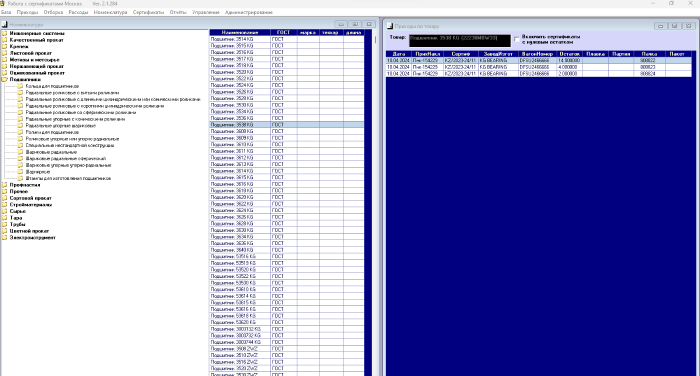
Task: Open the Приходы menu
Action: (27, 12)
